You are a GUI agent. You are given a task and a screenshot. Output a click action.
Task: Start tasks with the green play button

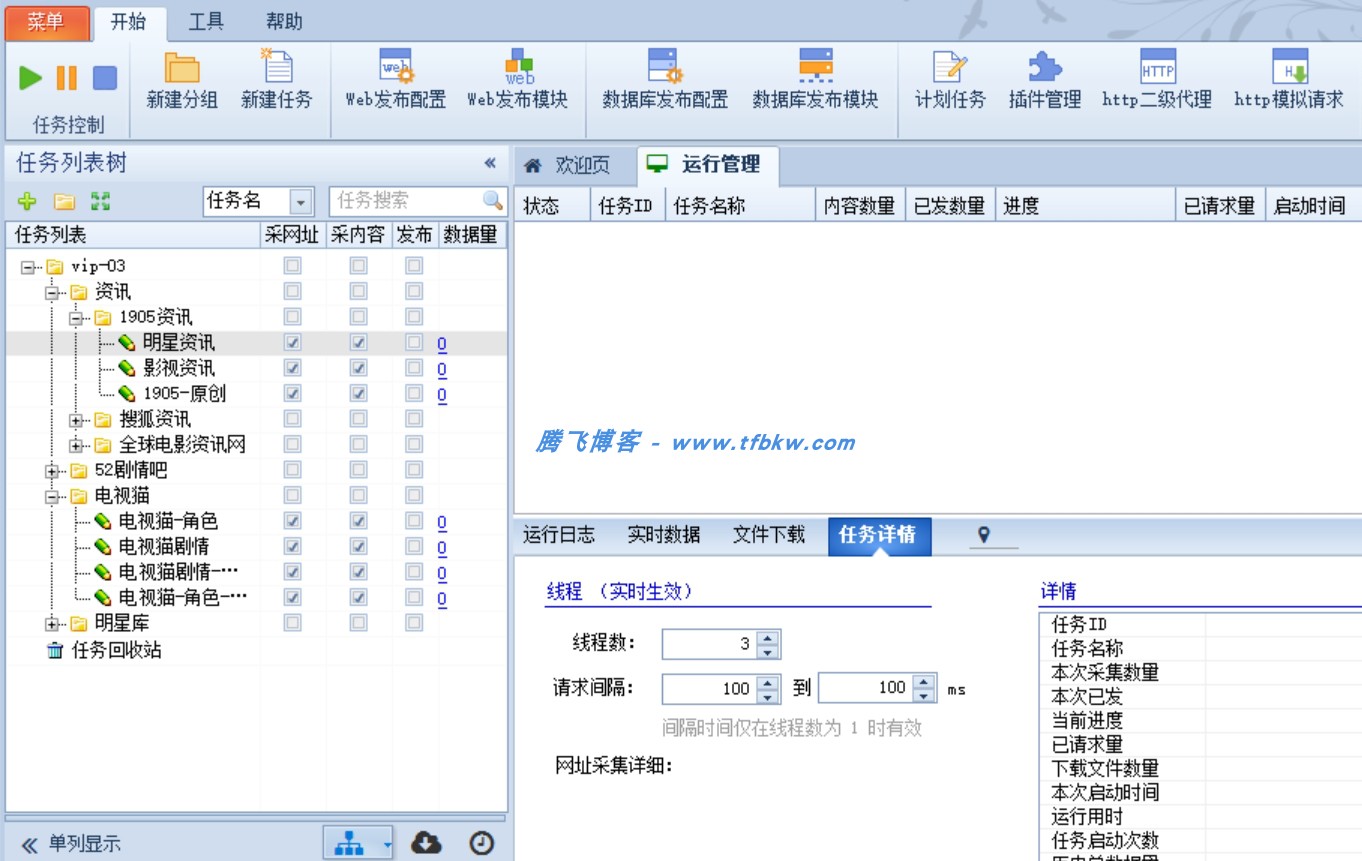pyautogui.click(x=30, y=79)
